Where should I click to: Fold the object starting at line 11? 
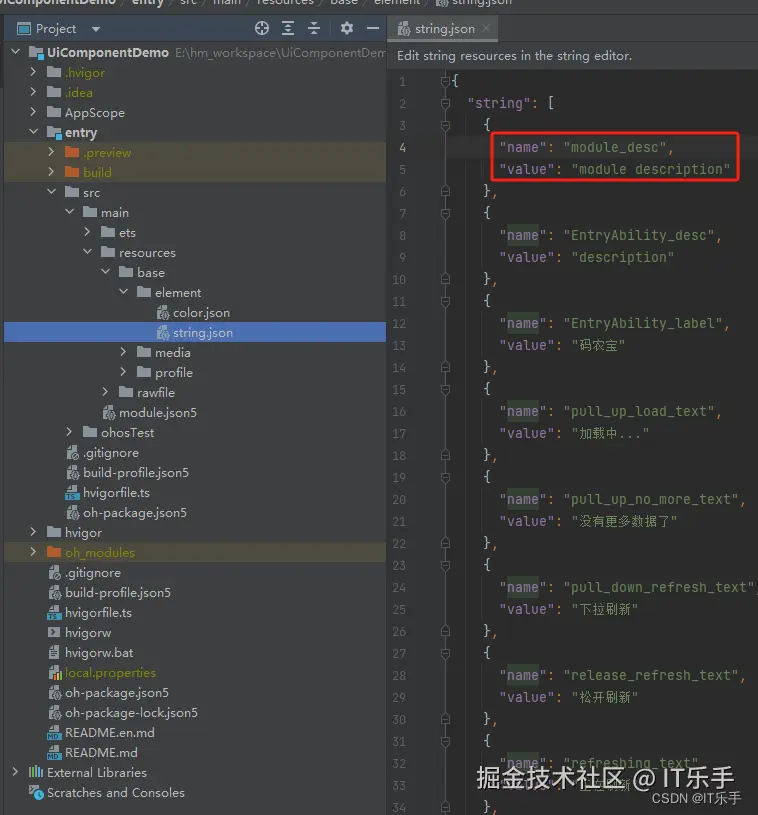[x=445, y=301]
